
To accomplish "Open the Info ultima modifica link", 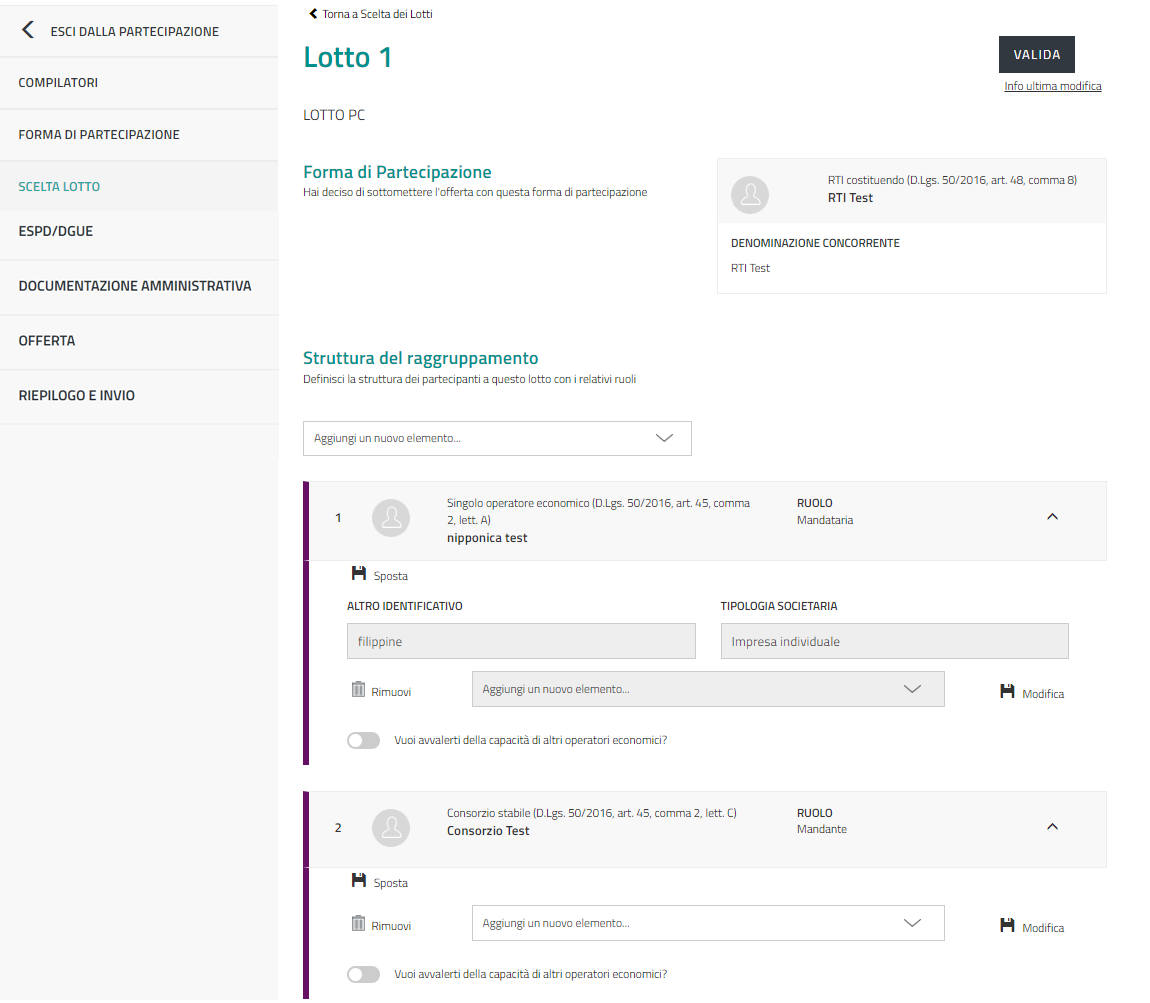I will (x=1052, y=86).
